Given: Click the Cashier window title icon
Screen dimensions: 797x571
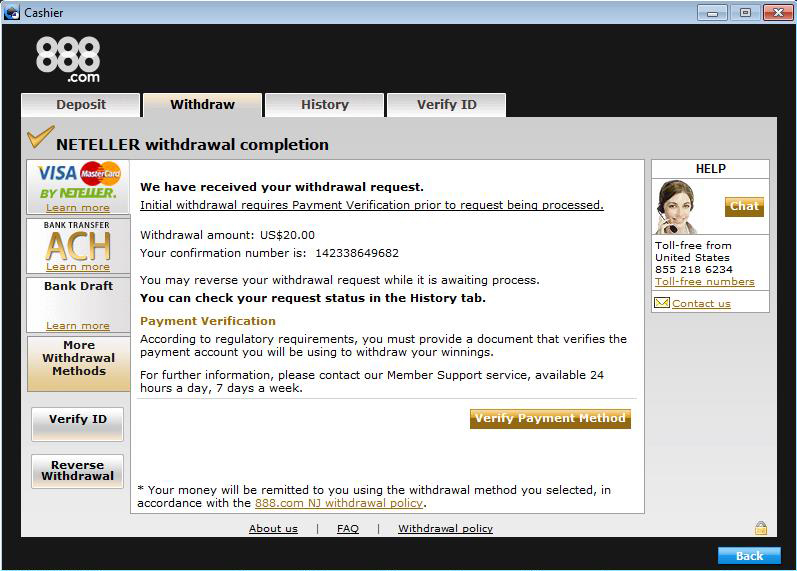Looking at the screenshot, I should pos(12,12).
